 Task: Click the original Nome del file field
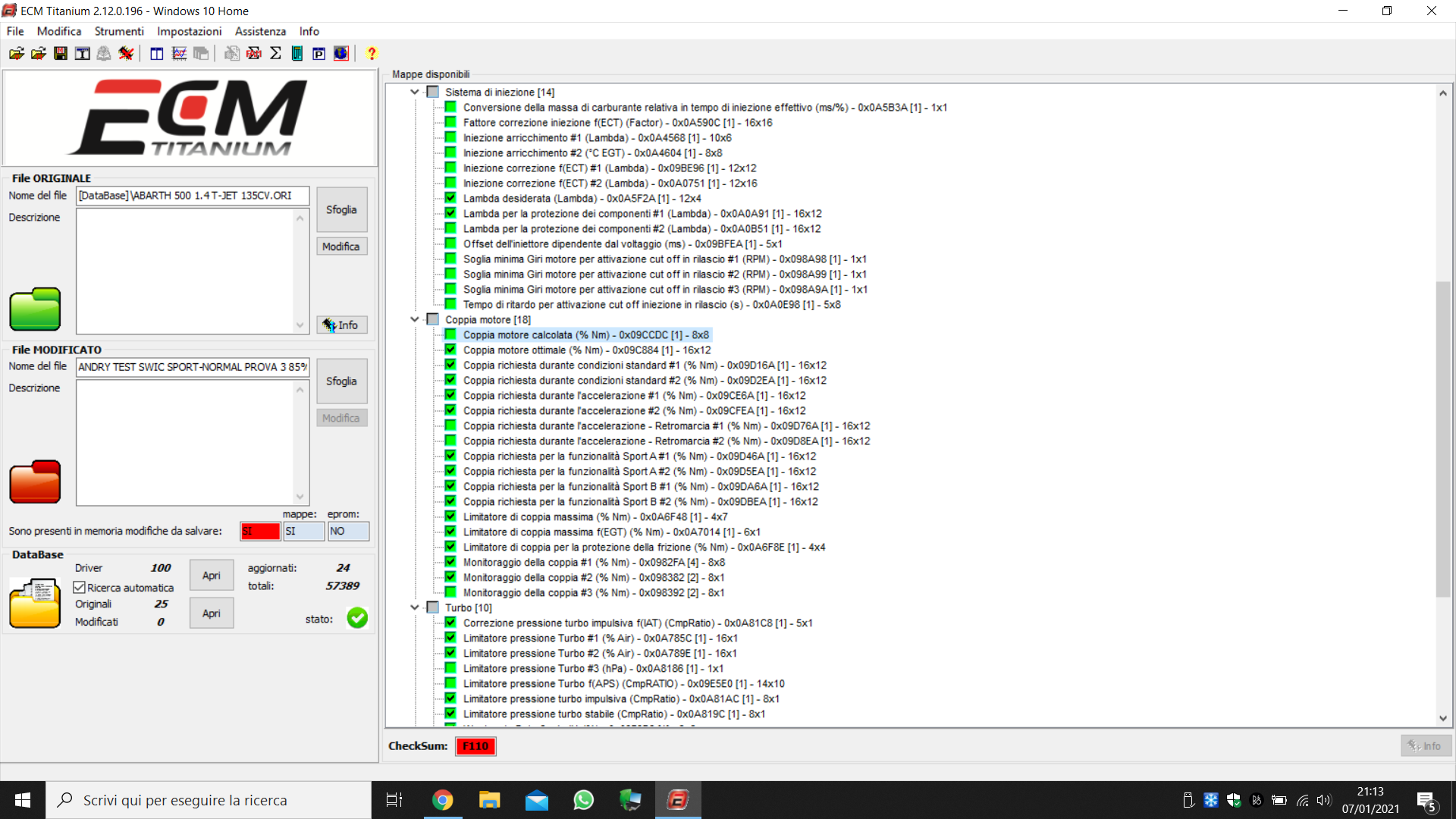point(193,196)
